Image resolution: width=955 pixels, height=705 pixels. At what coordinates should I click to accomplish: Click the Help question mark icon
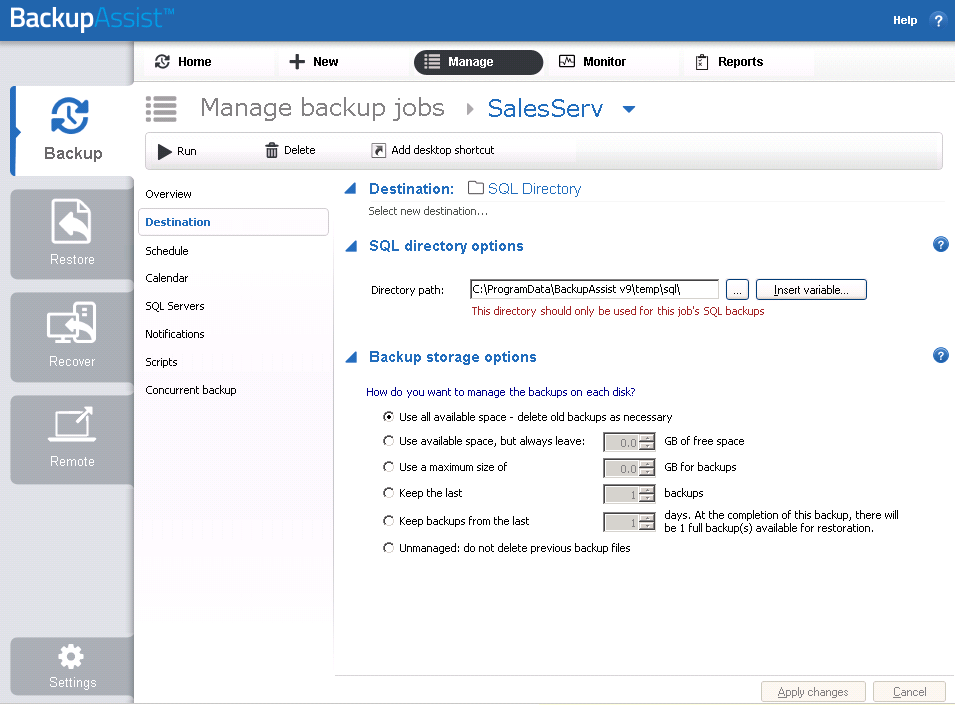coord(938,20)
